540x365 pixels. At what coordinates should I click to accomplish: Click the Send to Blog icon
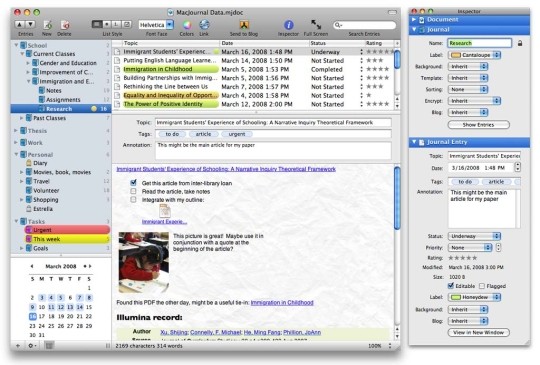244,25
